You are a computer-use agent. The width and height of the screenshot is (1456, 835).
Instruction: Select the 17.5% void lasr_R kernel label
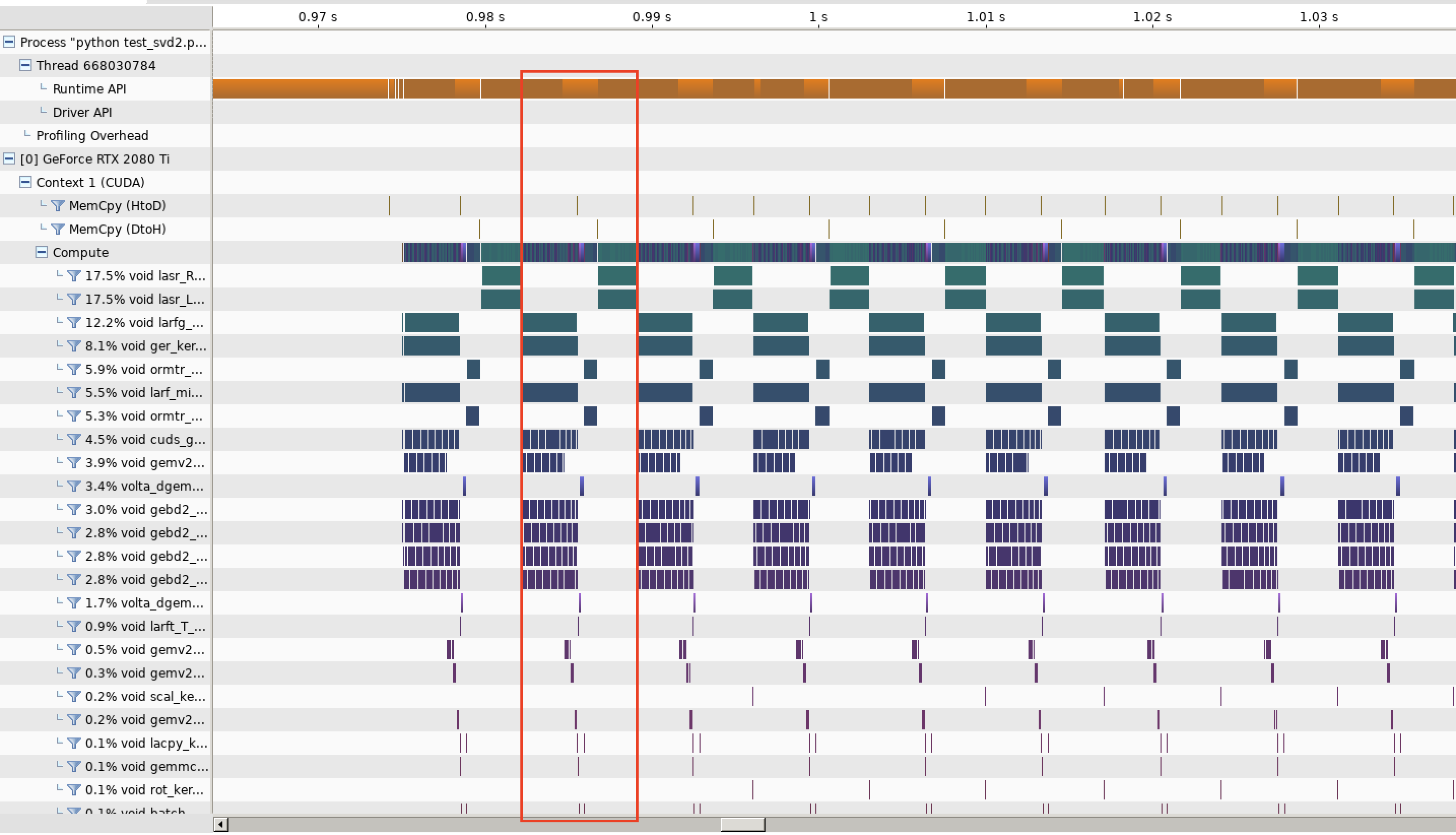[x=145, y=276]
